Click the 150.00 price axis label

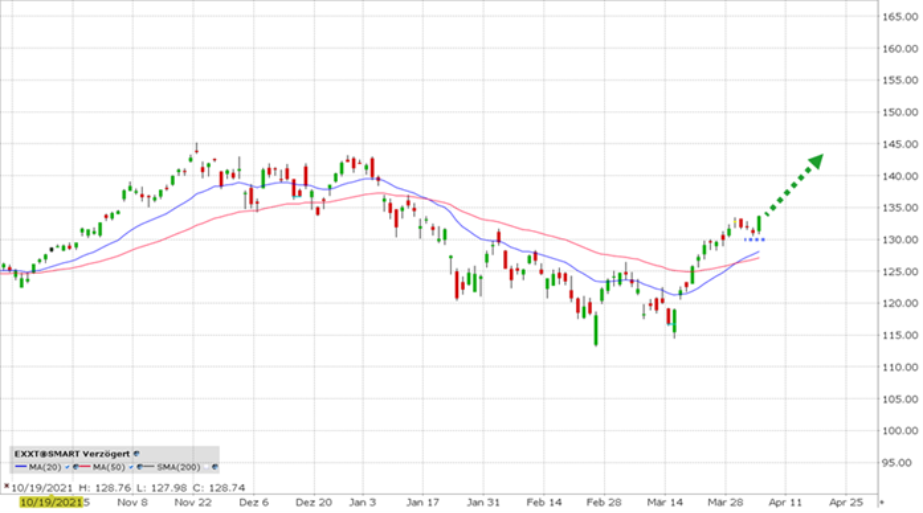point(899,112)
